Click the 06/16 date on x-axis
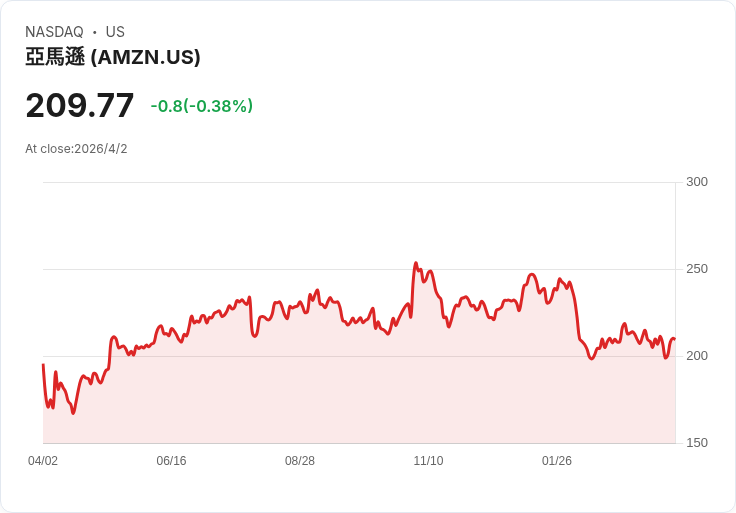Screen dimensions: 736x513 coord(171,461)
